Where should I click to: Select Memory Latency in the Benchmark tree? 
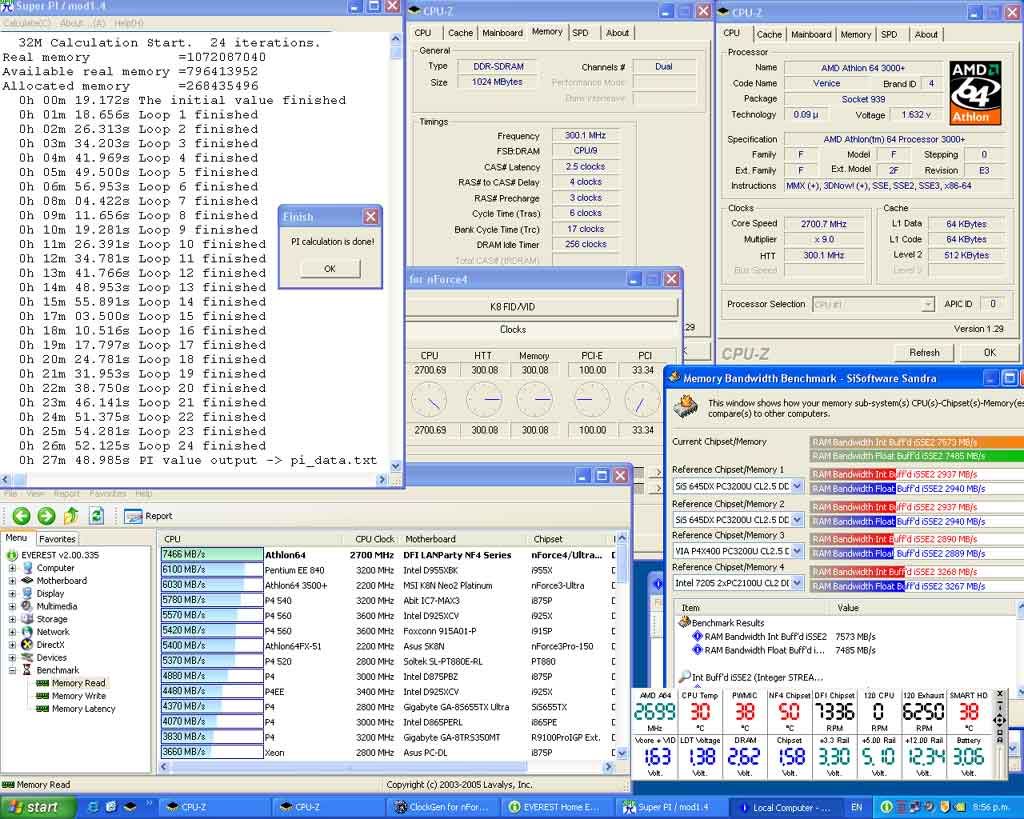83,709
